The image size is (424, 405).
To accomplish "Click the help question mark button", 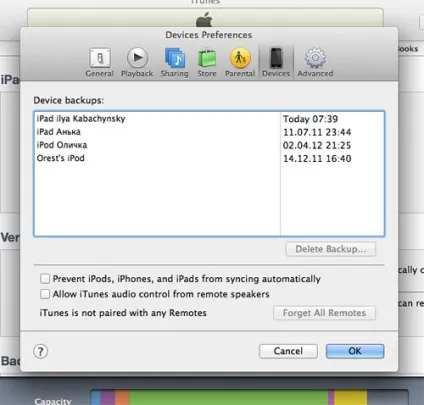I will (41, 351).
